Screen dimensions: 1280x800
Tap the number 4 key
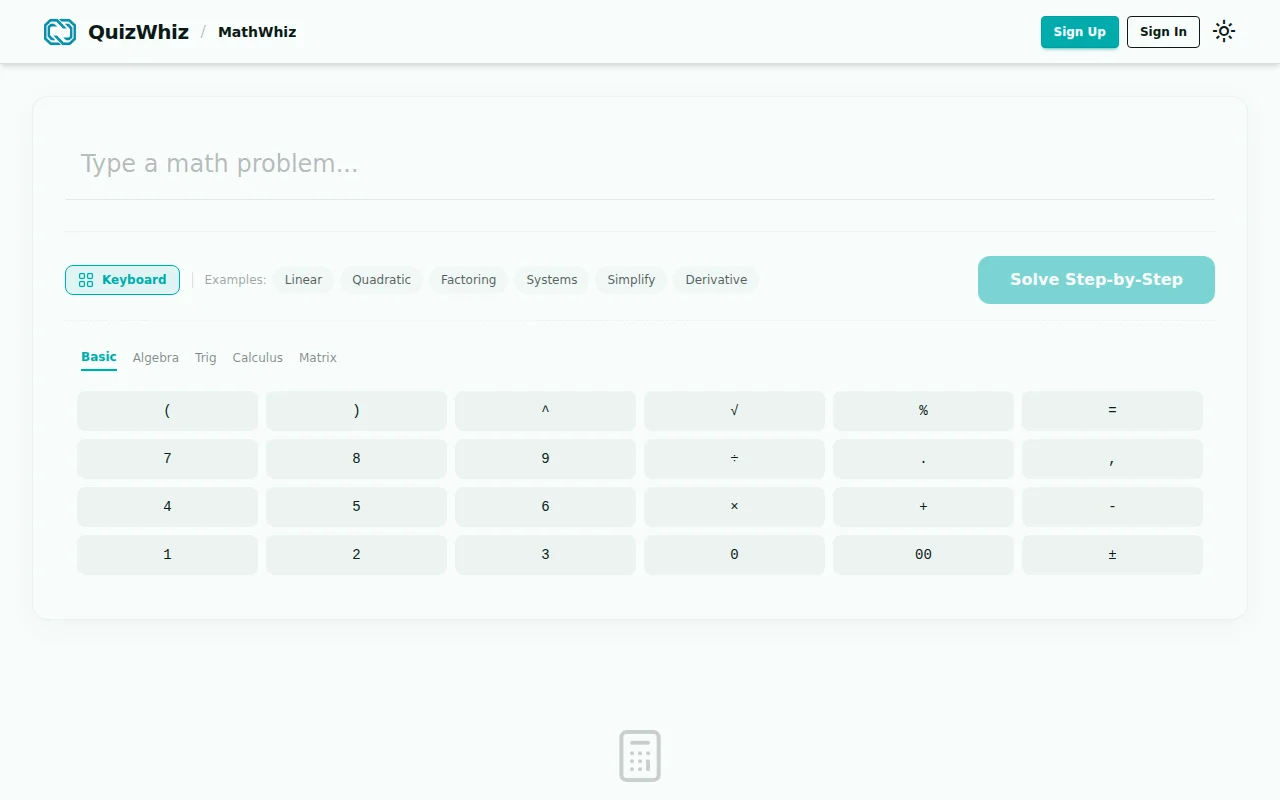[167, 507]
